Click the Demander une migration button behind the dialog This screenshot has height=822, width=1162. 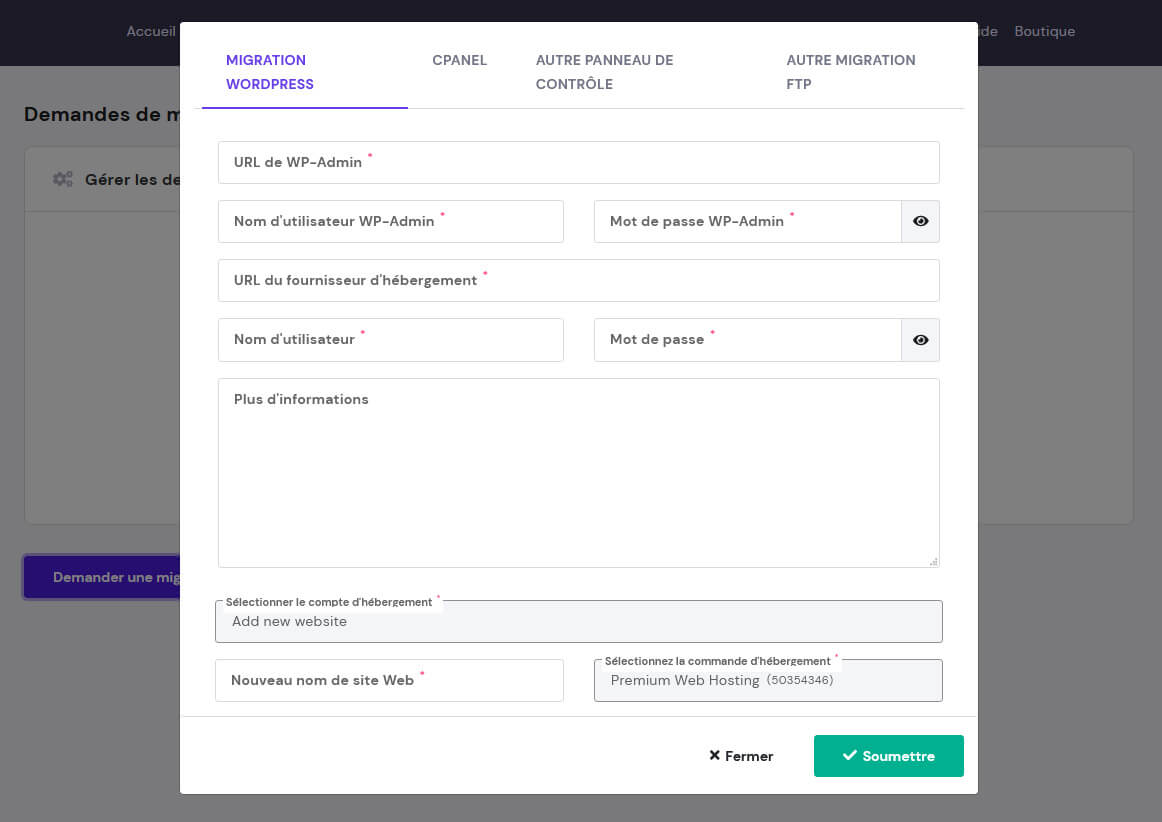pos(102,577)
